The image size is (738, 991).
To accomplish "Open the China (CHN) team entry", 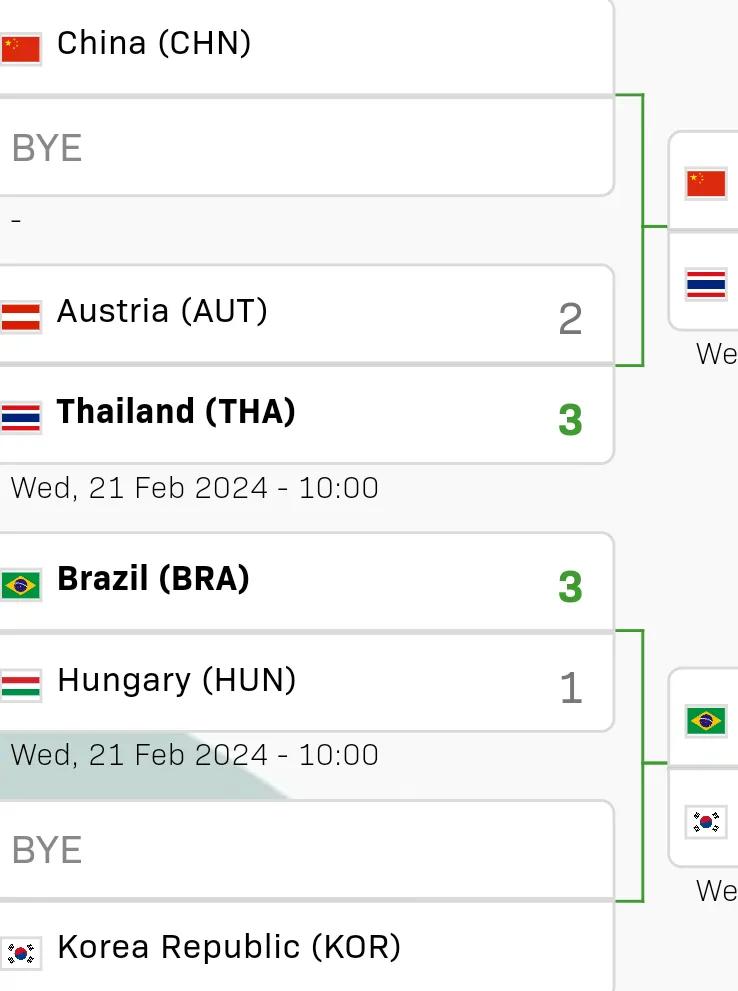I will [x=306, y=47].
